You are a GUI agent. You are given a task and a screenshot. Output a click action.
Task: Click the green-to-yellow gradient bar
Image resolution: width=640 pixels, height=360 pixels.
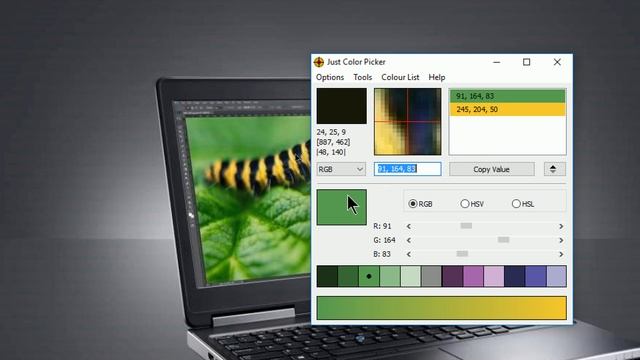(442, 308)
